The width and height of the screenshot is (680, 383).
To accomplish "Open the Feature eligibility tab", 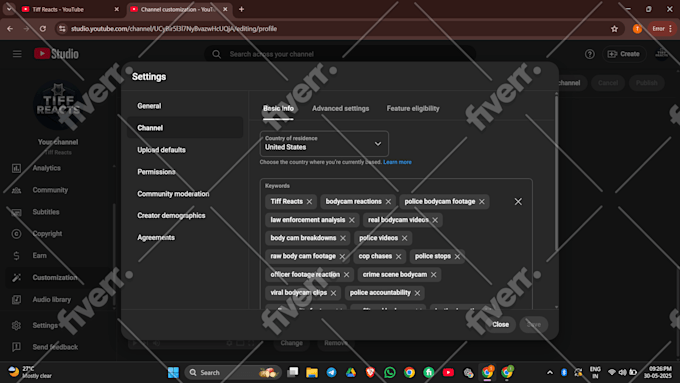I will pos(413,108).
